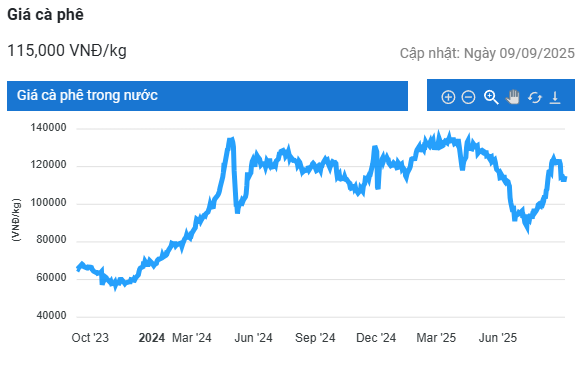The image size is (583, 365).
Task: Click the Mar '25 x-axis label
Action: 436,338
